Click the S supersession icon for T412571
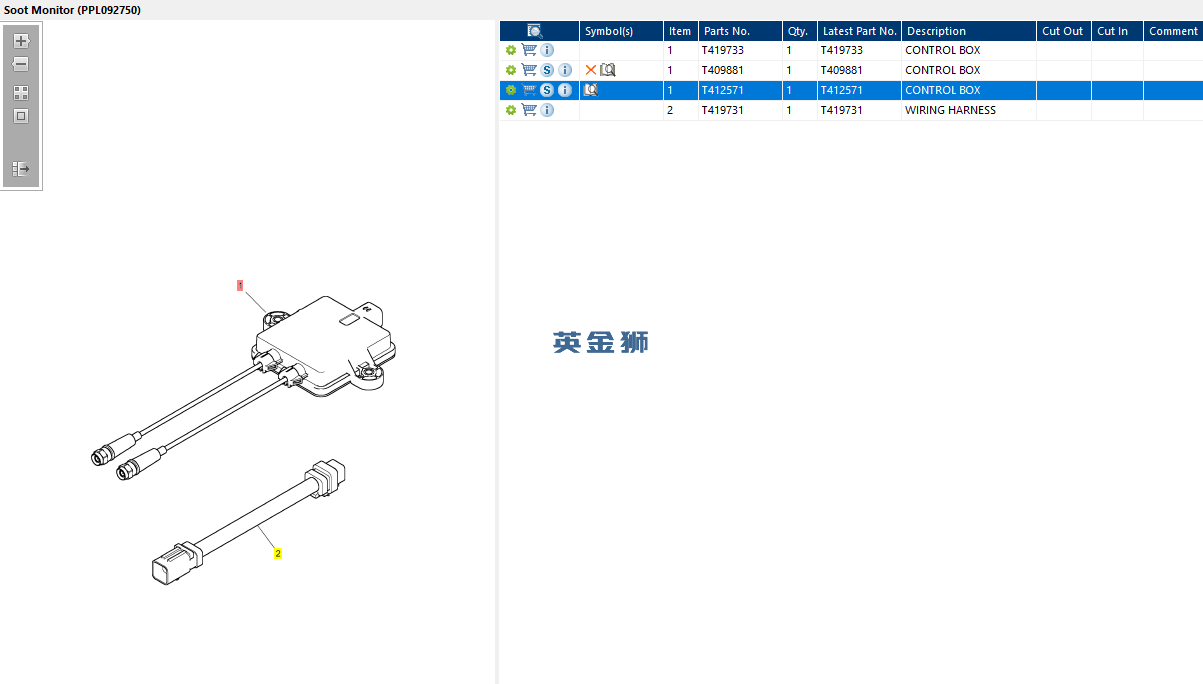Screen dimensions: 1203x684 547,90
